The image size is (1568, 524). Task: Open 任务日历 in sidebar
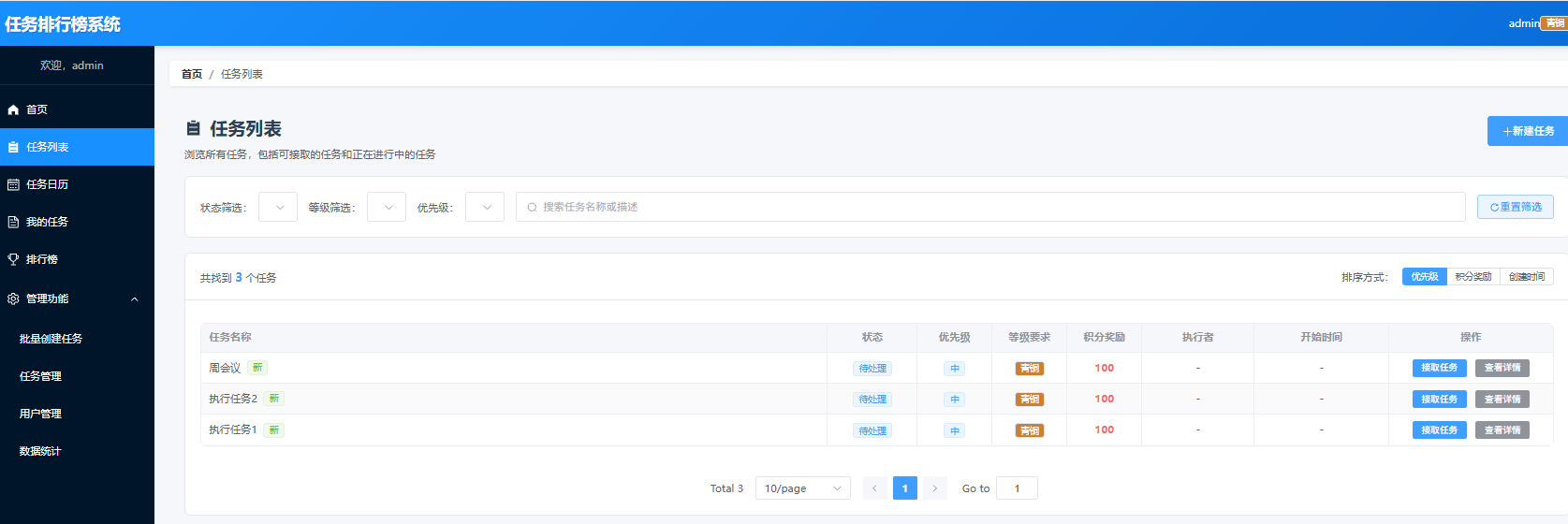[77, 184]
